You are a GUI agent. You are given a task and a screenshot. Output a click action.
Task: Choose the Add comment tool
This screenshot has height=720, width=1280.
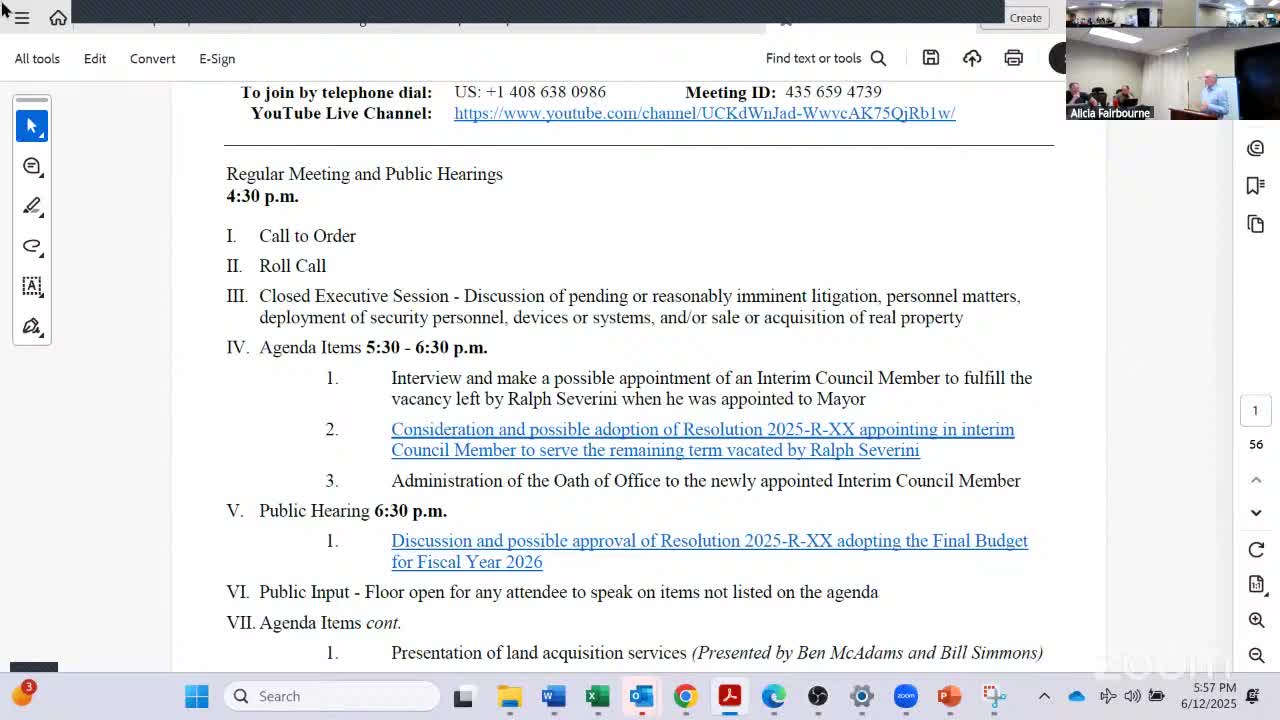(x=32, y=166)
